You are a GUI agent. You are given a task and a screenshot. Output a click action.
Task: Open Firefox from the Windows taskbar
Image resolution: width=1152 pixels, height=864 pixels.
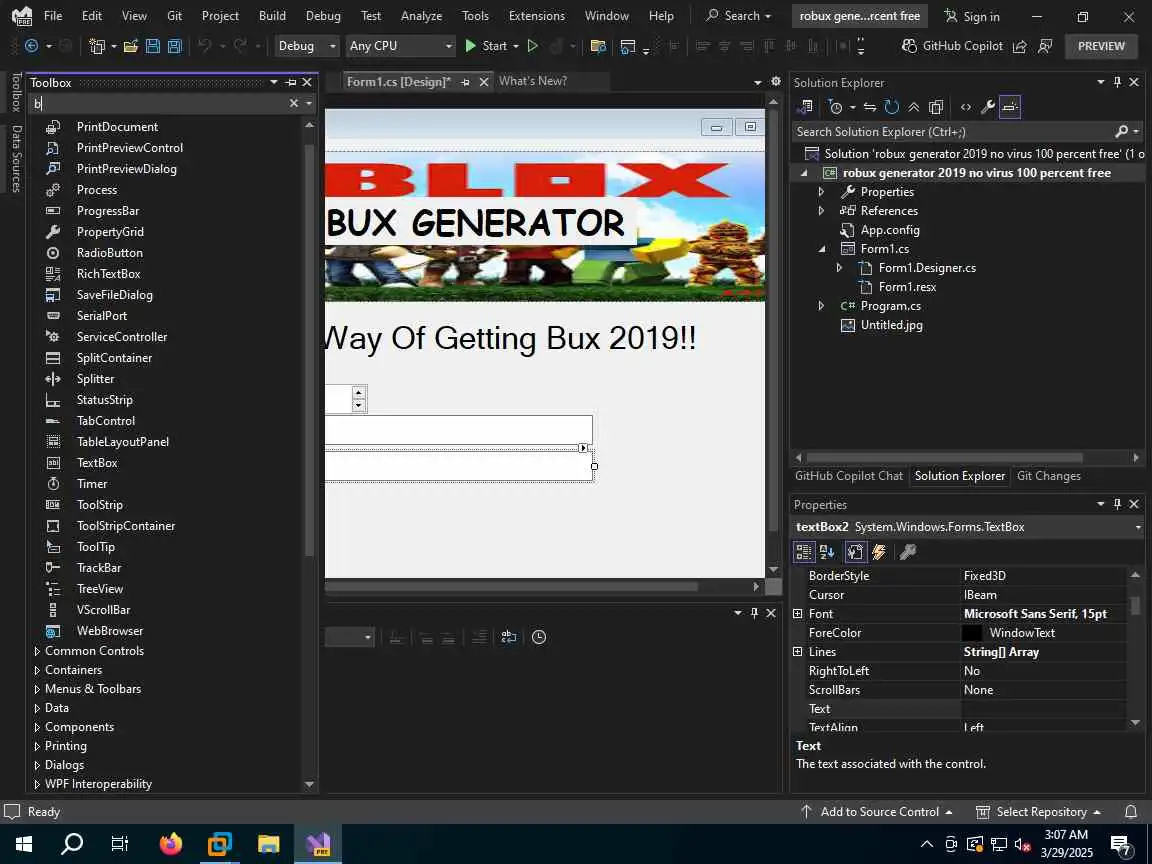click(170, 843)
